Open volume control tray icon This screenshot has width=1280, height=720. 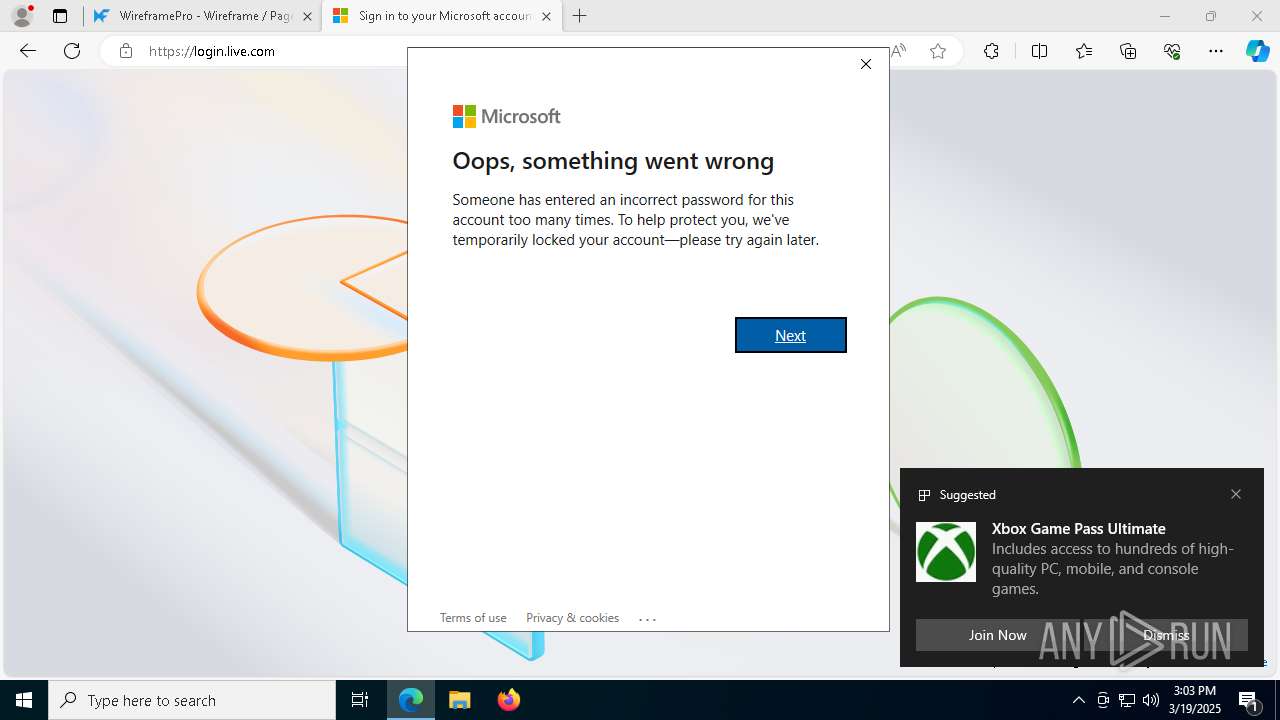point(1151,700)
